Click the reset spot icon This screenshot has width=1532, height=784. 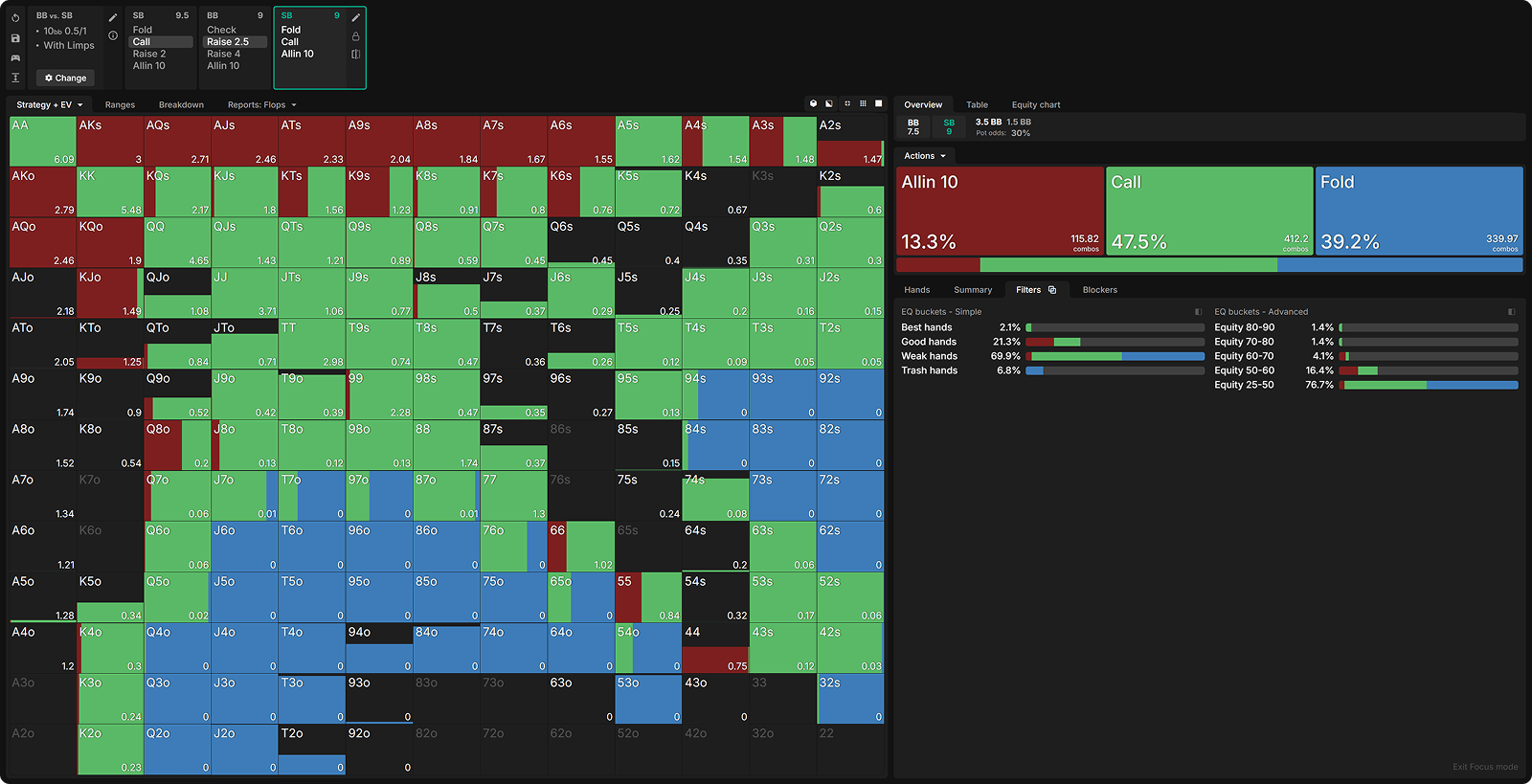(15, 18)
